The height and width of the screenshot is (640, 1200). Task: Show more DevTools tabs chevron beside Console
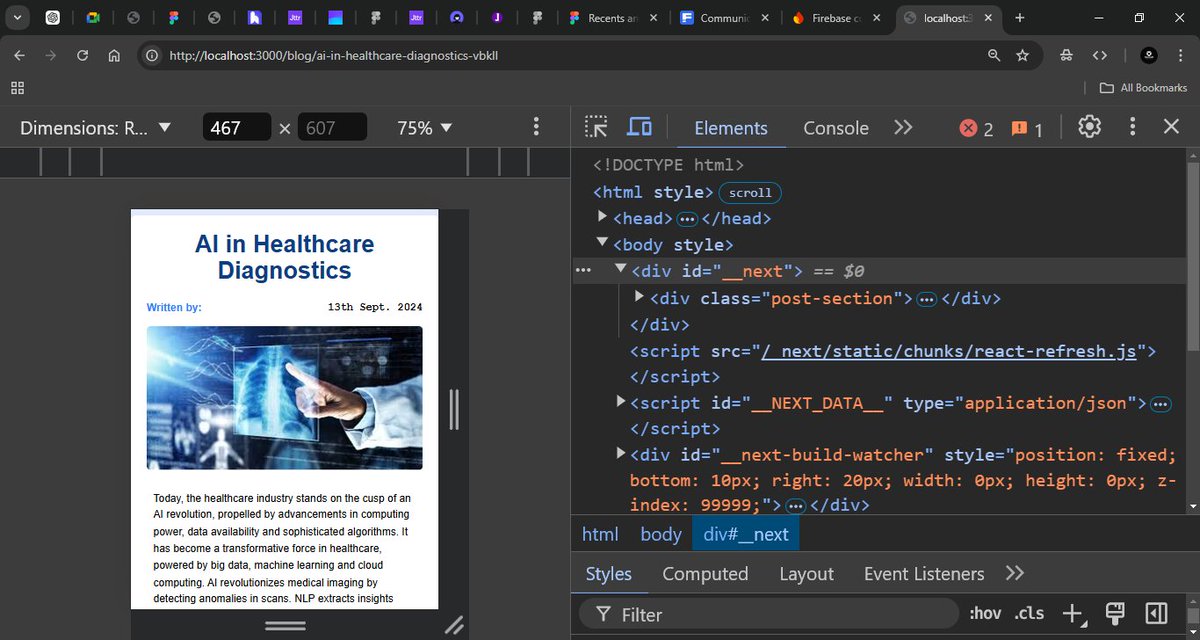click(x=903, y=127)
